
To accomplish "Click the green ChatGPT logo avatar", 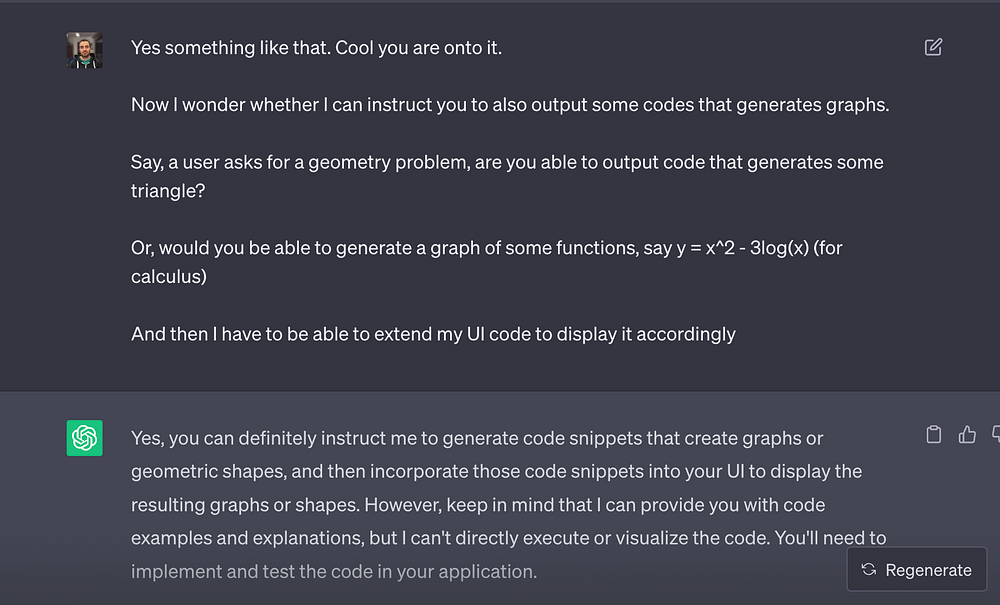I will (85, 438).
